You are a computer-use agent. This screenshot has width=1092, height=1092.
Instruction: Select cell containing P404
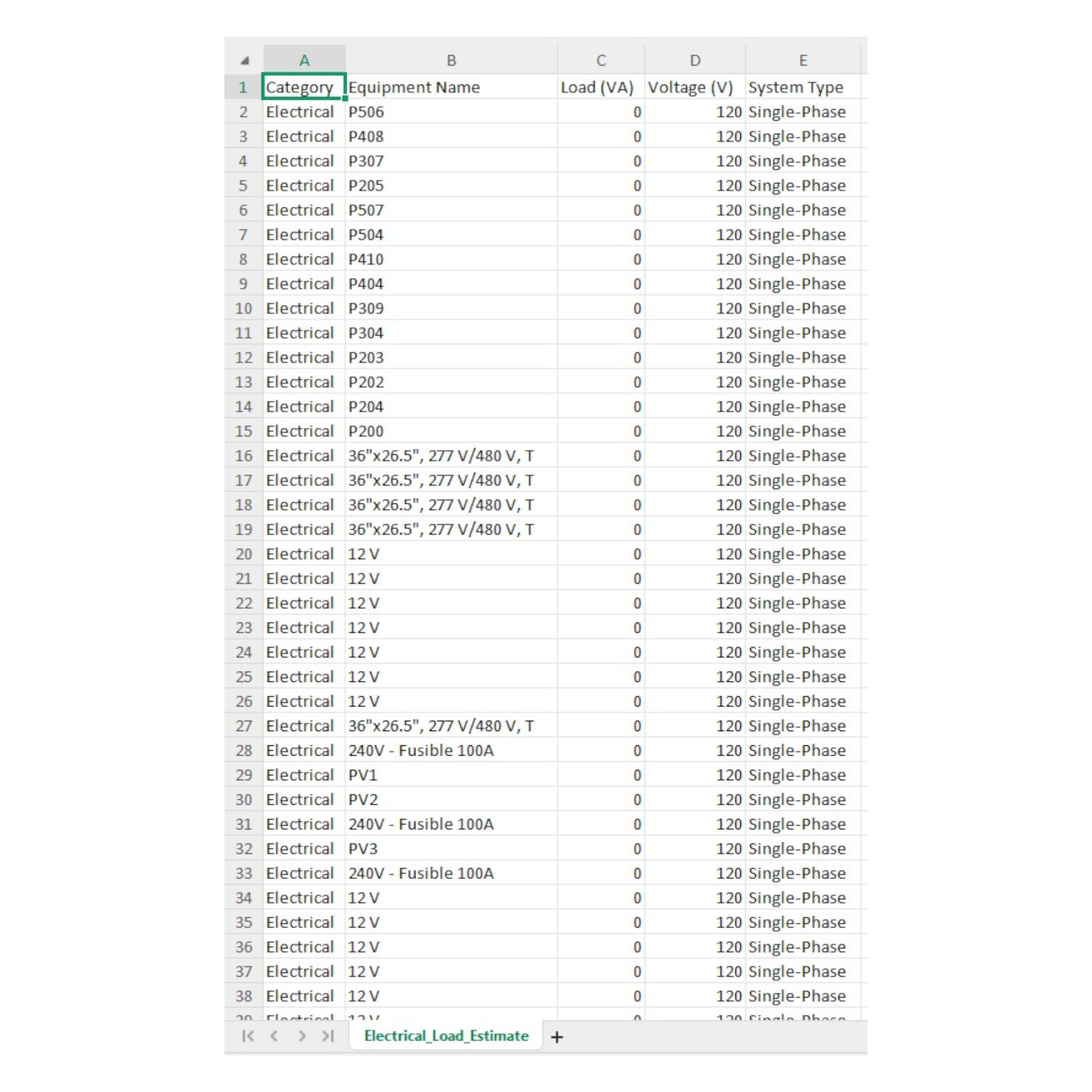point(451,284)
